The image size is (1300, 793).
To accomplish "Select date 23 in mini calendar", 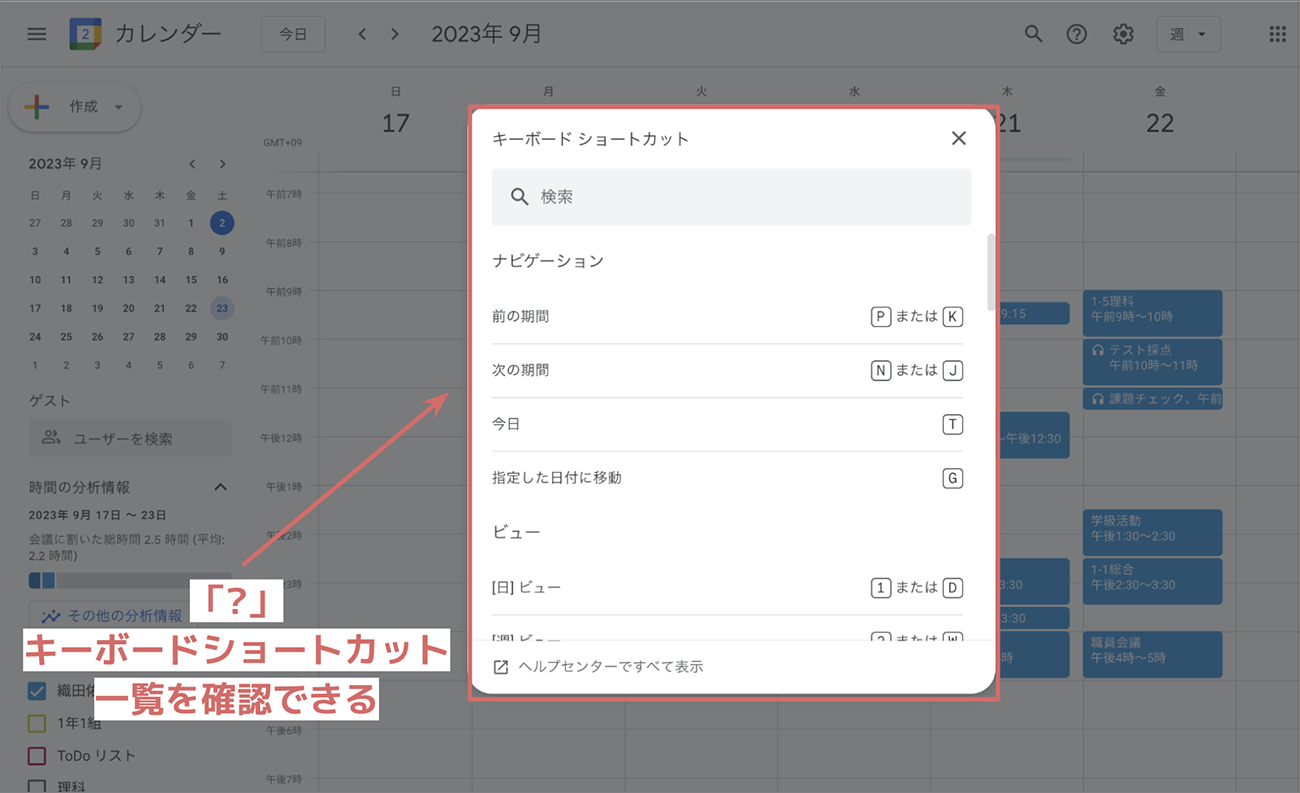I will [222, 309].
